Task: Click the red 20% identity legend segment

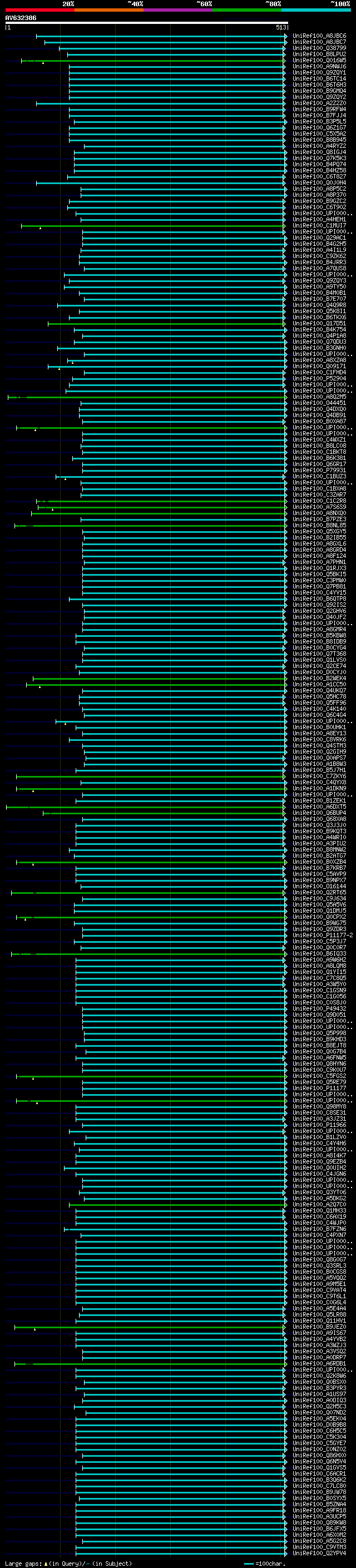Action: pyautogui.click(x=39, y=10)
